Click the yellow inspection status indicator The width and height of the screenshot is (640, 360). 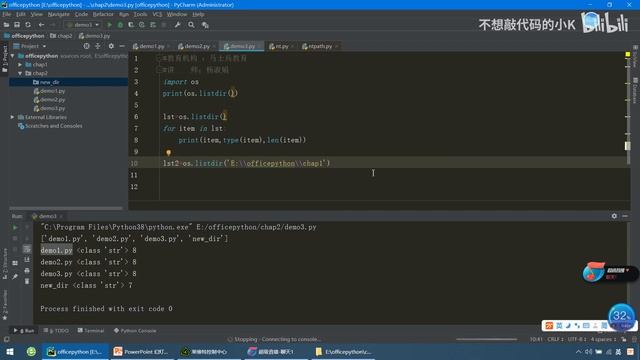[x=628, y=54]
